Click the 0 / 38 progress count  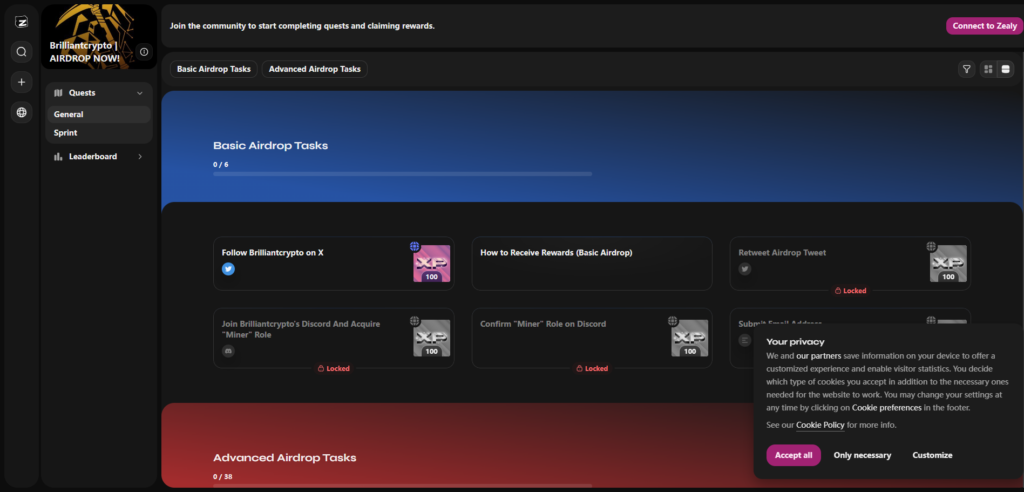click(x=223, y=476)
